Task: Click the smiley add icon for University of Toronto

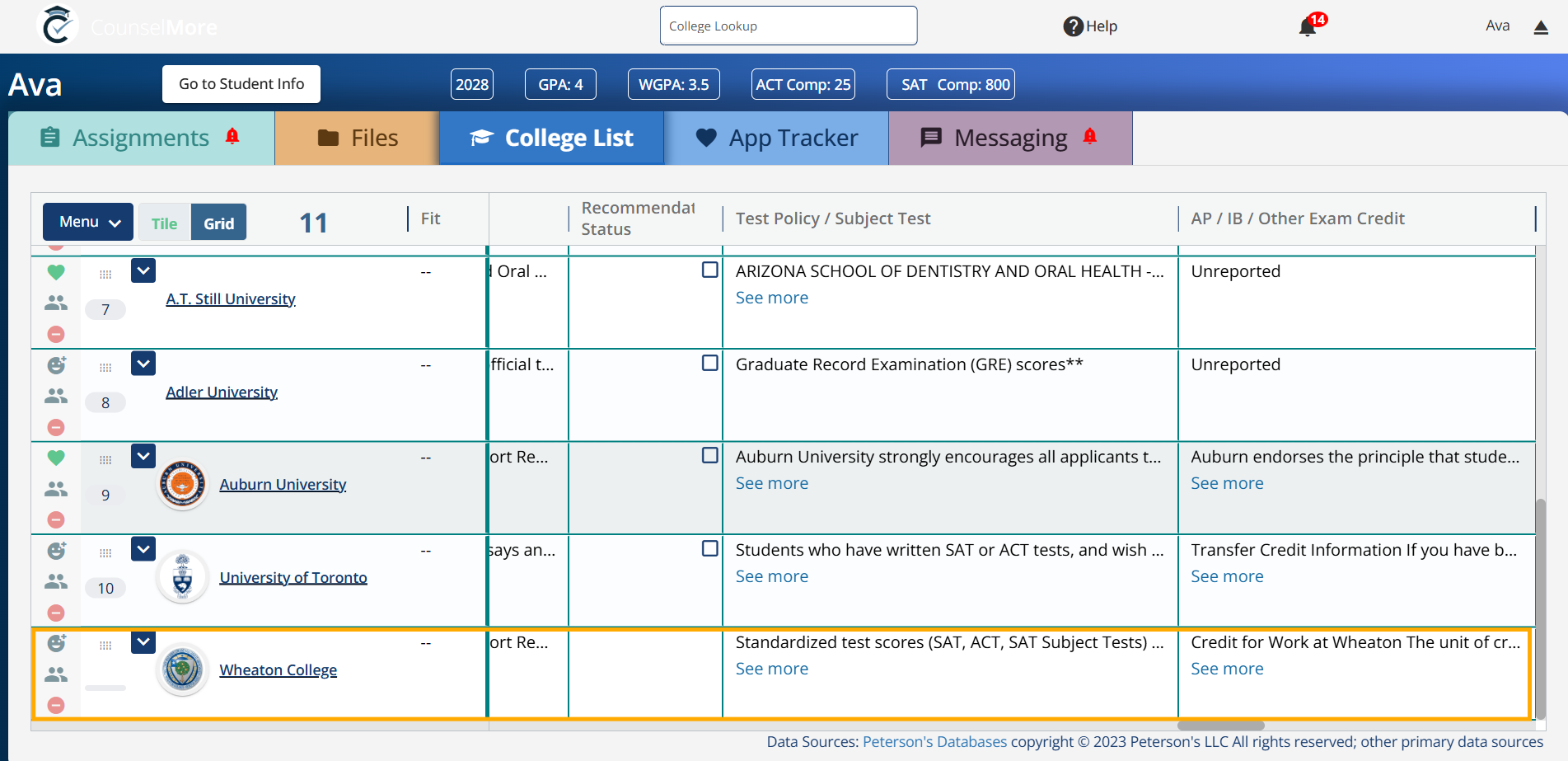Action: click(x=56, y=550)
